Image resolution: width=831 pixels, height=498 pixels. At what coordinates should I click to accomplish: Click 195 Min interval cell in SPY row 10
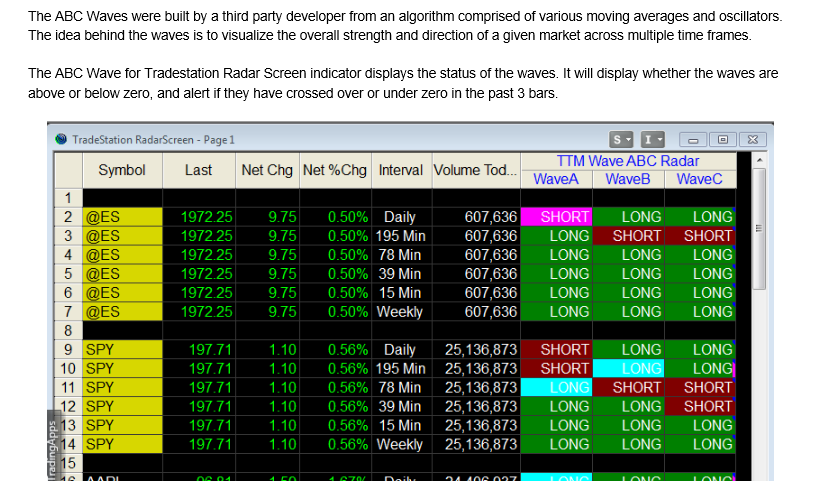click(x=402, y=369)
